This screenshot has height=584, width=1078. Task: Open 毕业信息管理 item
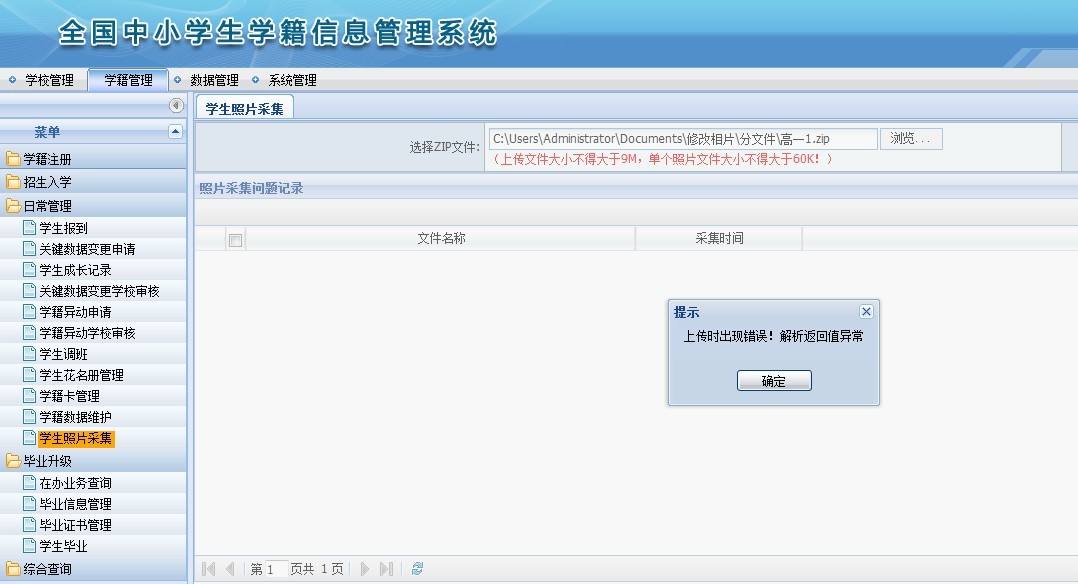(x=75, y=504)
